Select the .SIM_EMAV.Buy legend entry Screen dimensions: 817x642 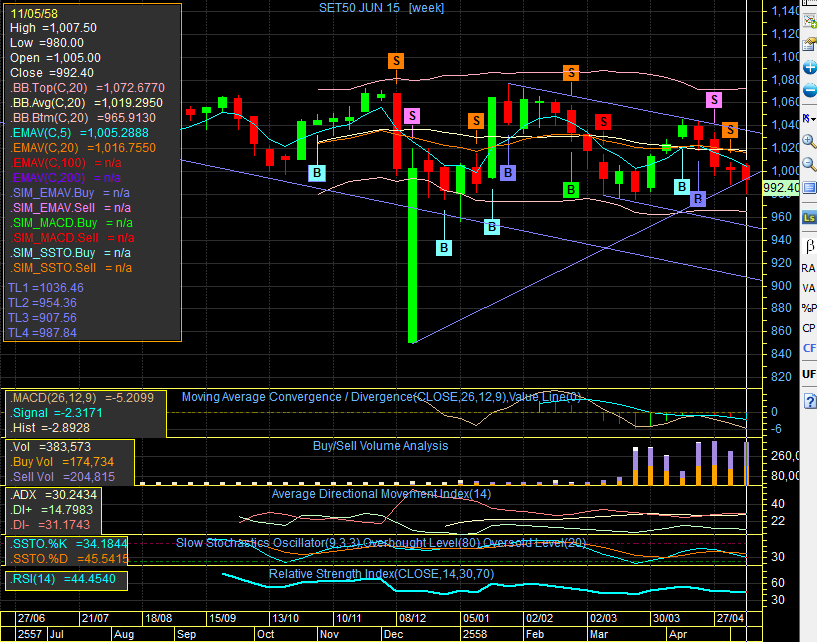[x=70, y=193]
